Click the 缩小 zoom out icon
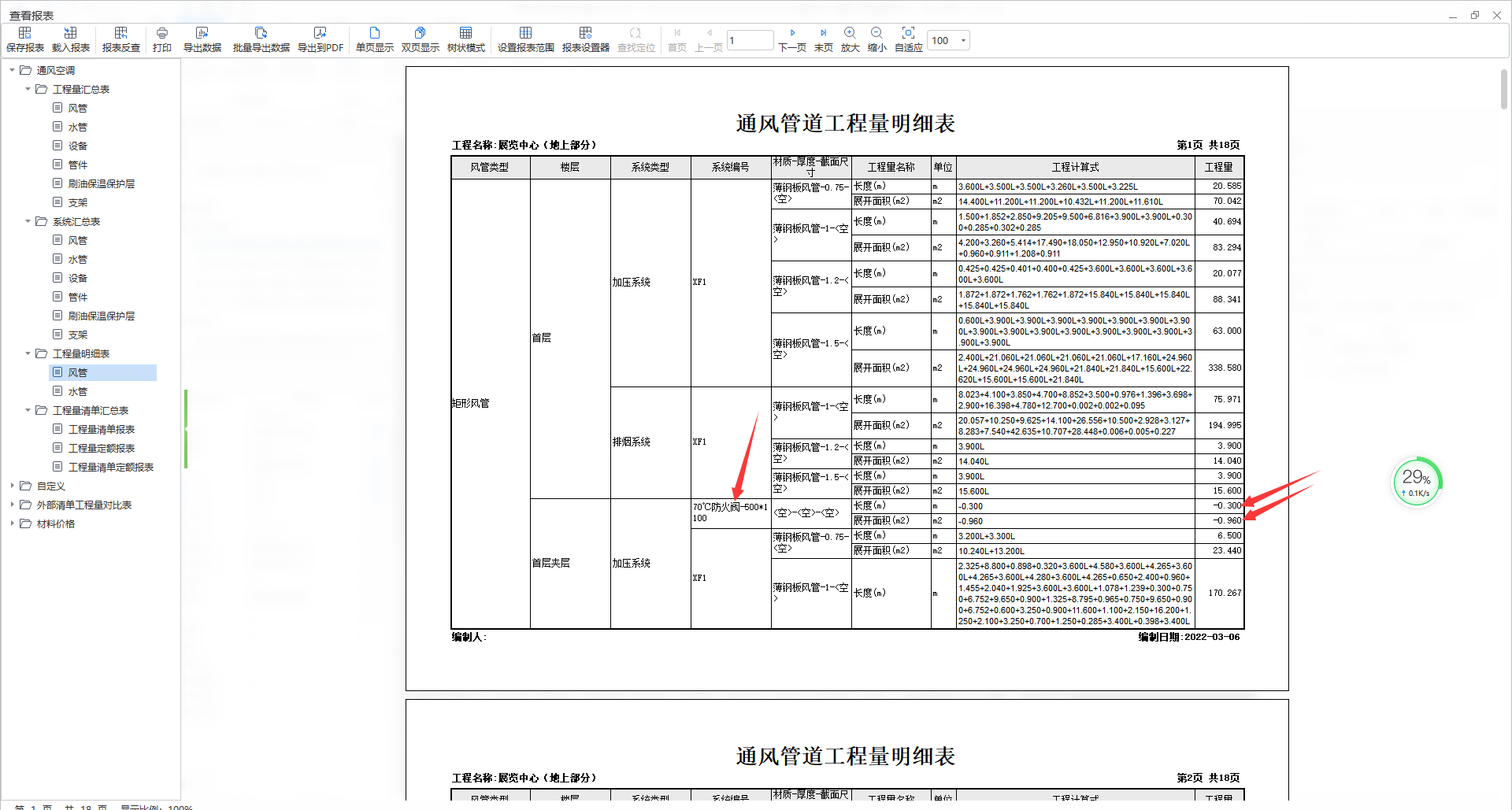1512x810 pixels. pos(877,33)
